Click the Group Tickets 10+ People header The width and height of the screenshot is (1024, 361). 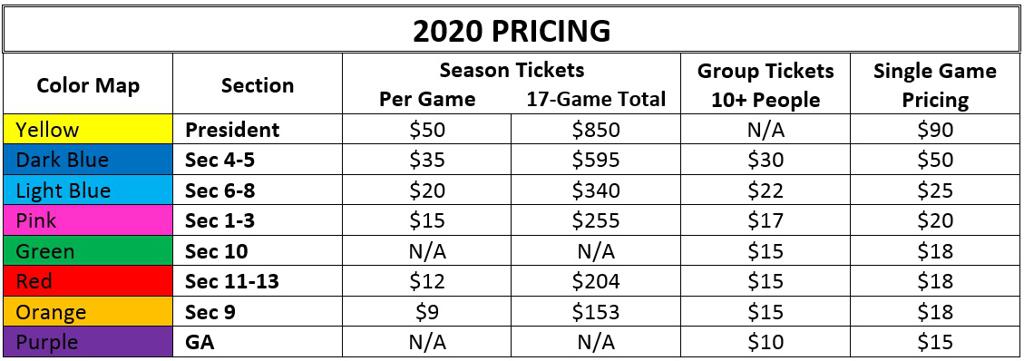pyautogui.click(x=765, y=85)
